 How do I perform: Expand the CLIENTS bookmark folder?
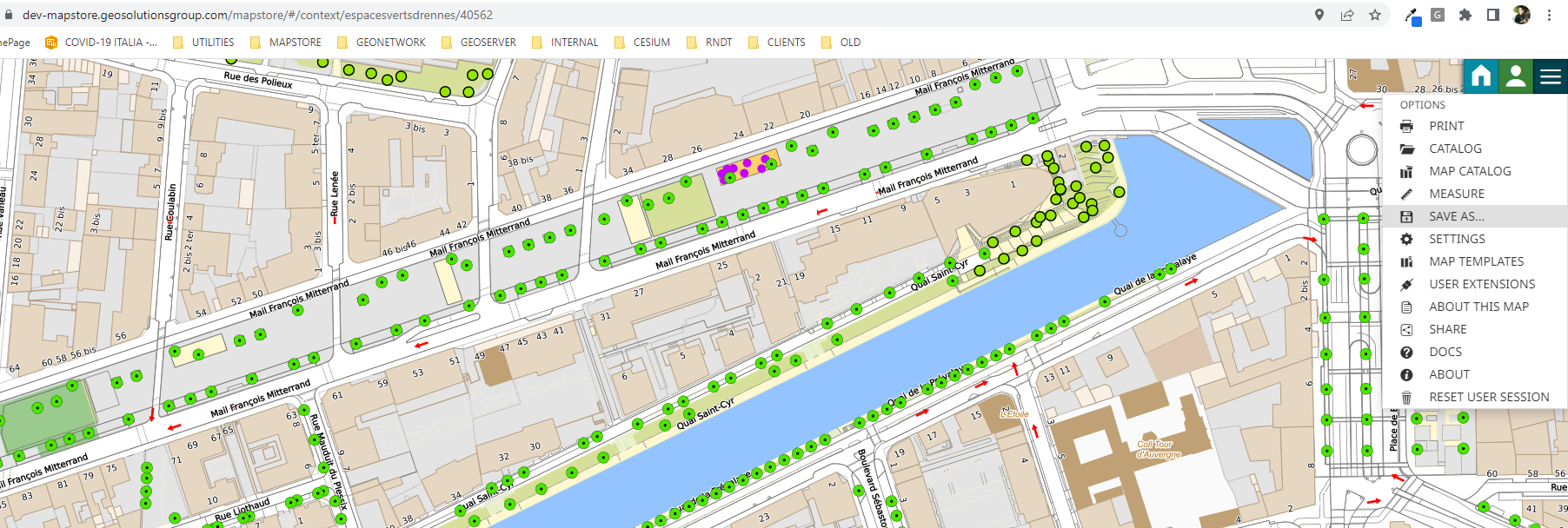776,42
